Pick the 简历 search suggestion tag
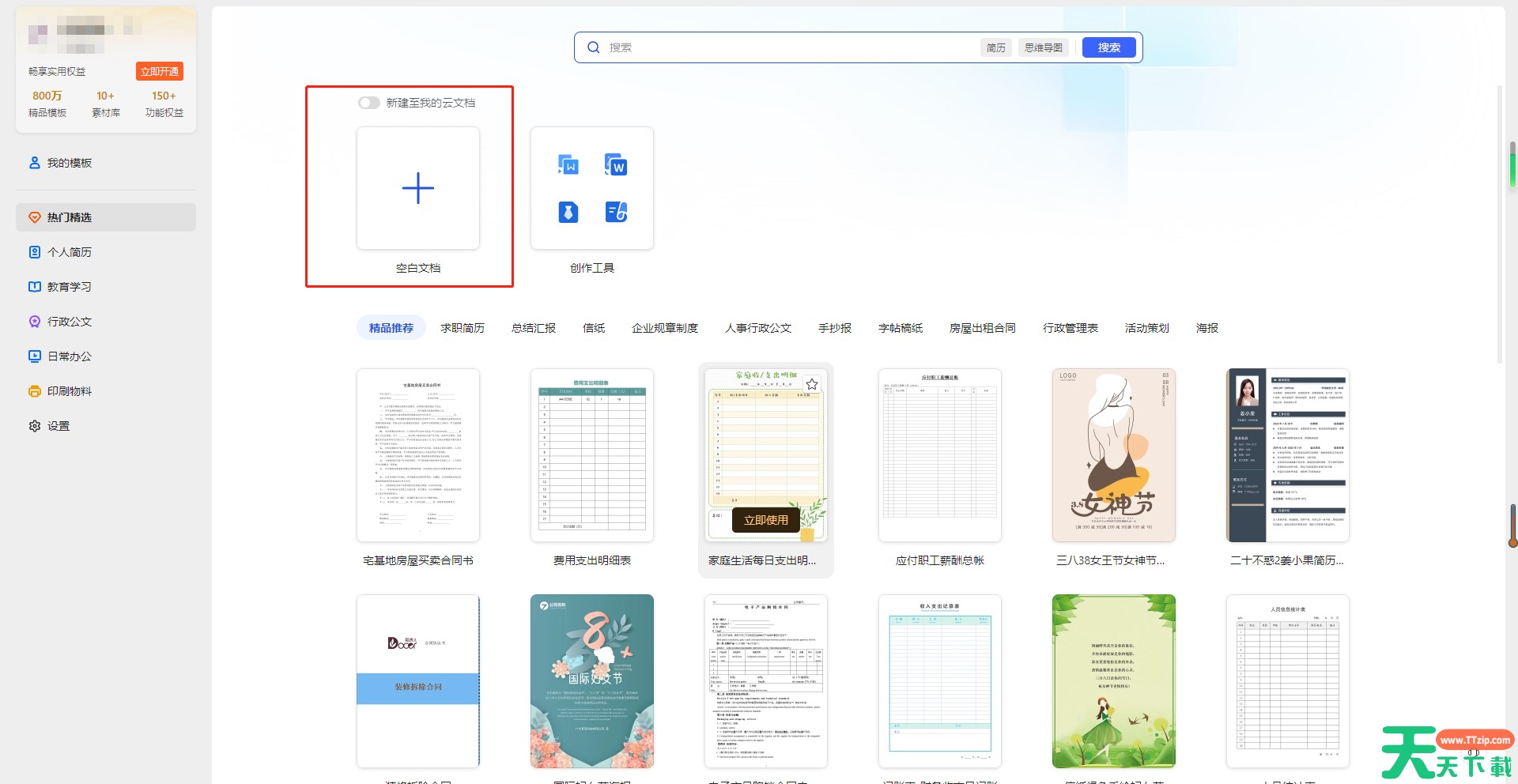1518x784 pixels. (996, 47)
